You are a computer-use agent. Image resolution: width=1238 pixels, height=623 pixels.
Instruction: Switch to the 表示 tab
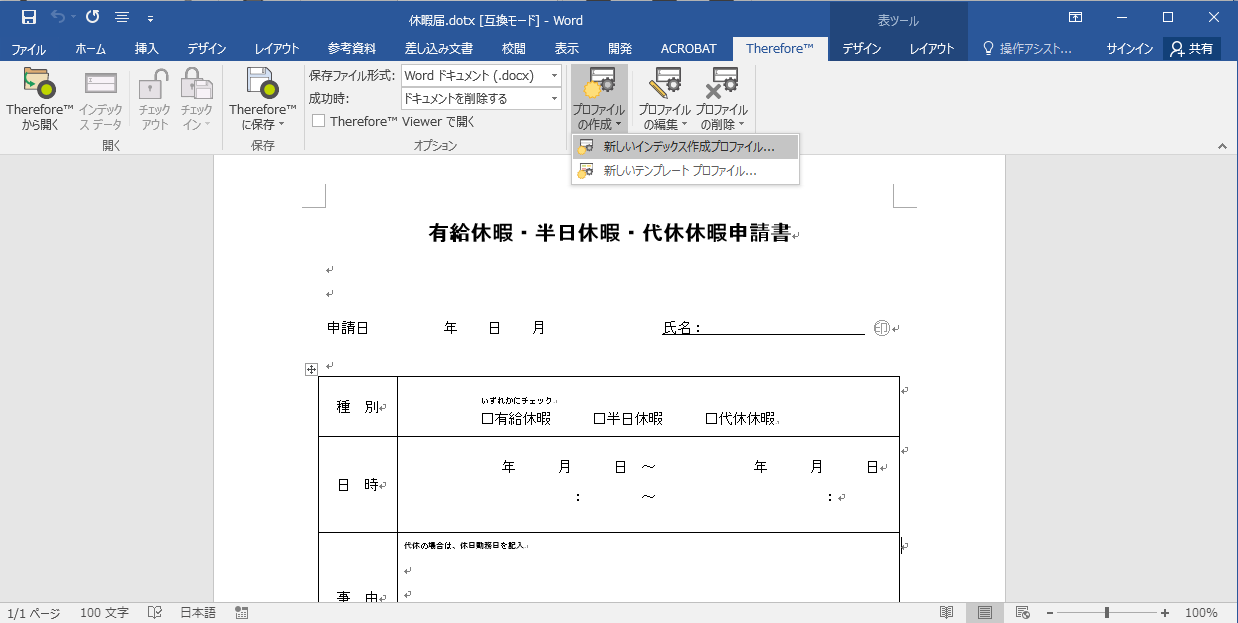coord(567,49)
